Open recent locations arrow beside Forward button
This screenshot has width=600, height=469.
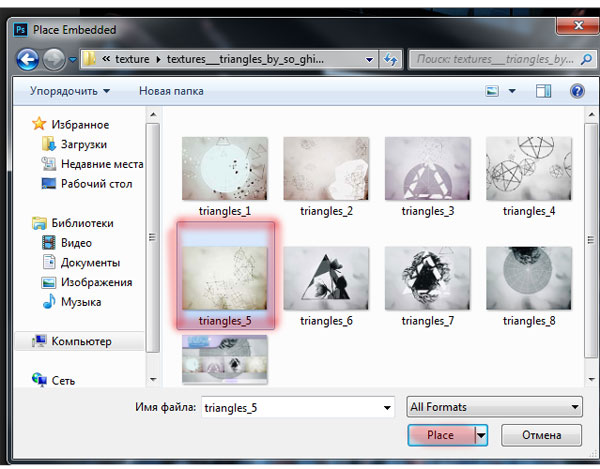click(x=72, y=60)
